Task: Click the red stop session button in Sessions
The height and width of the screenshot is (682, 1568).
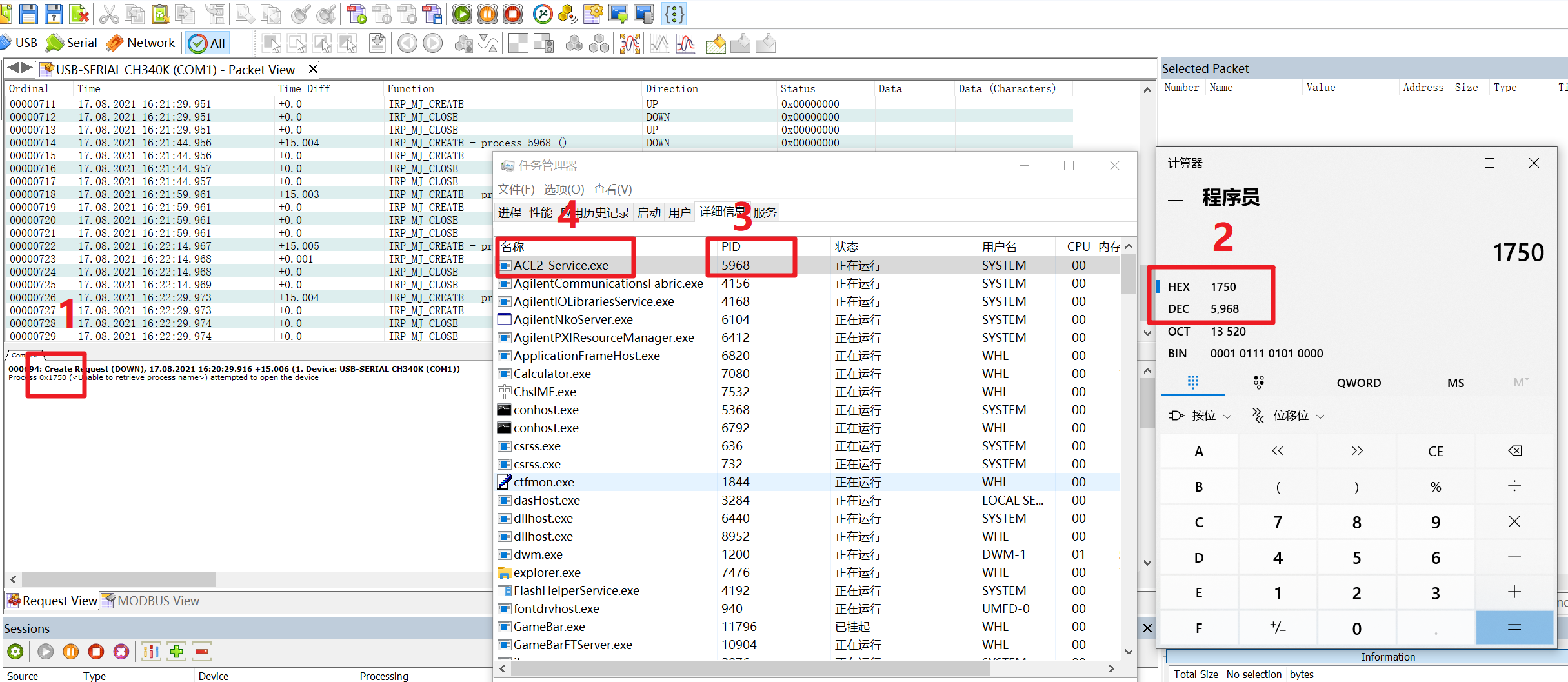Action: coord(96,652)
